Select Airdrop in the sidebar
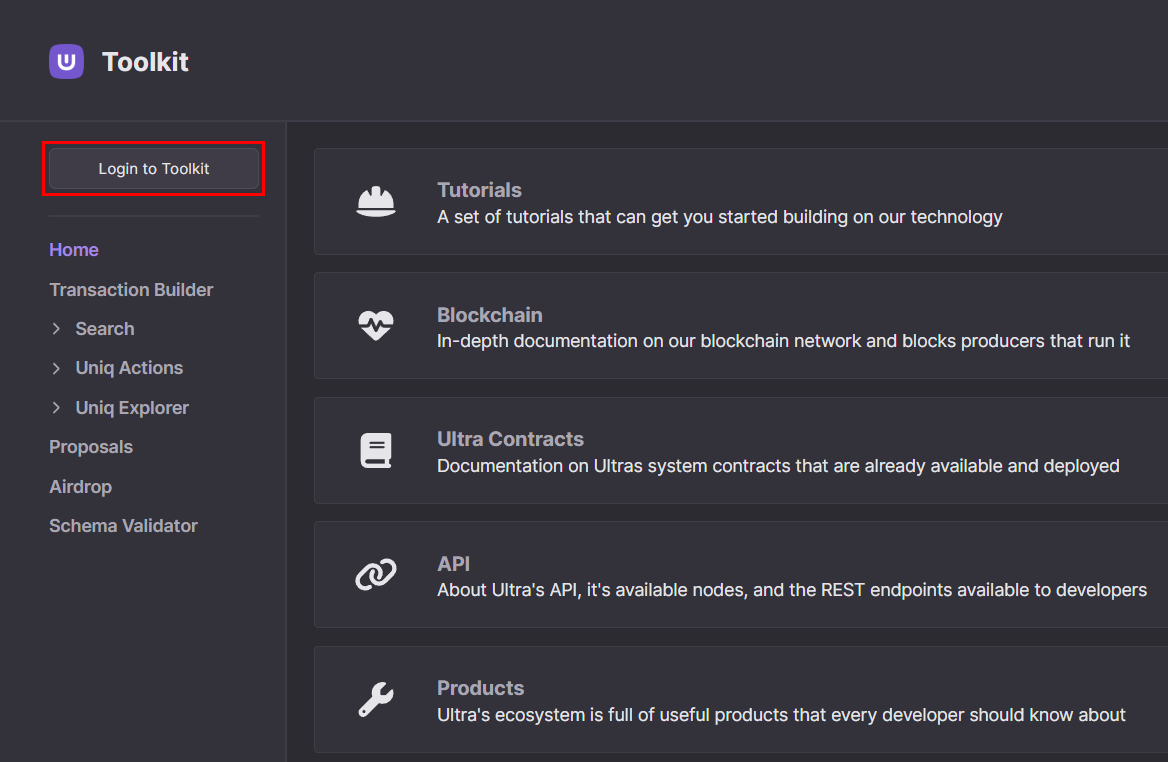Viewport: 1168px width, 762px height. [x=80, y=486]
